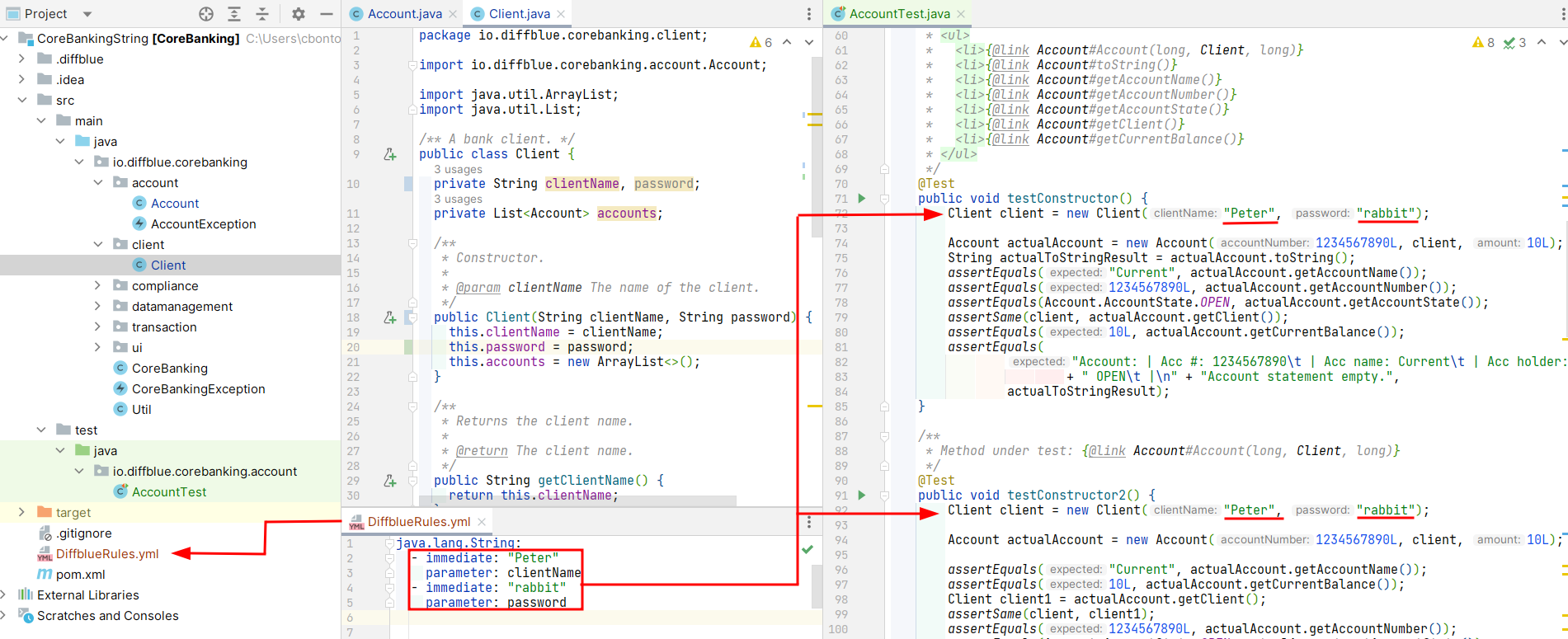The image size is (1568, 639).
Task: Select the DiffblueRules.yml editor tab
Action: click(x=418, y=522)
